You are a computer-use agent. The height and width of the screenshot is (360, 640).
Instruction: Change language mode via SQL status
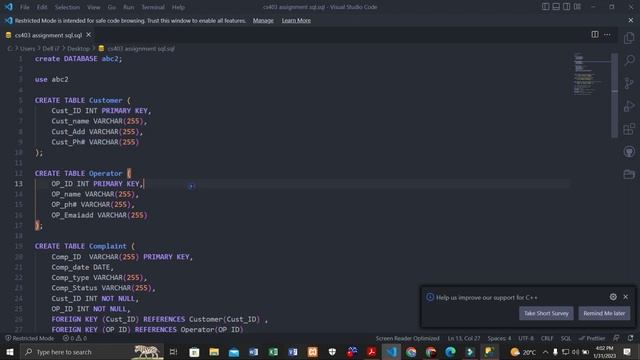[x=566, y=338]
